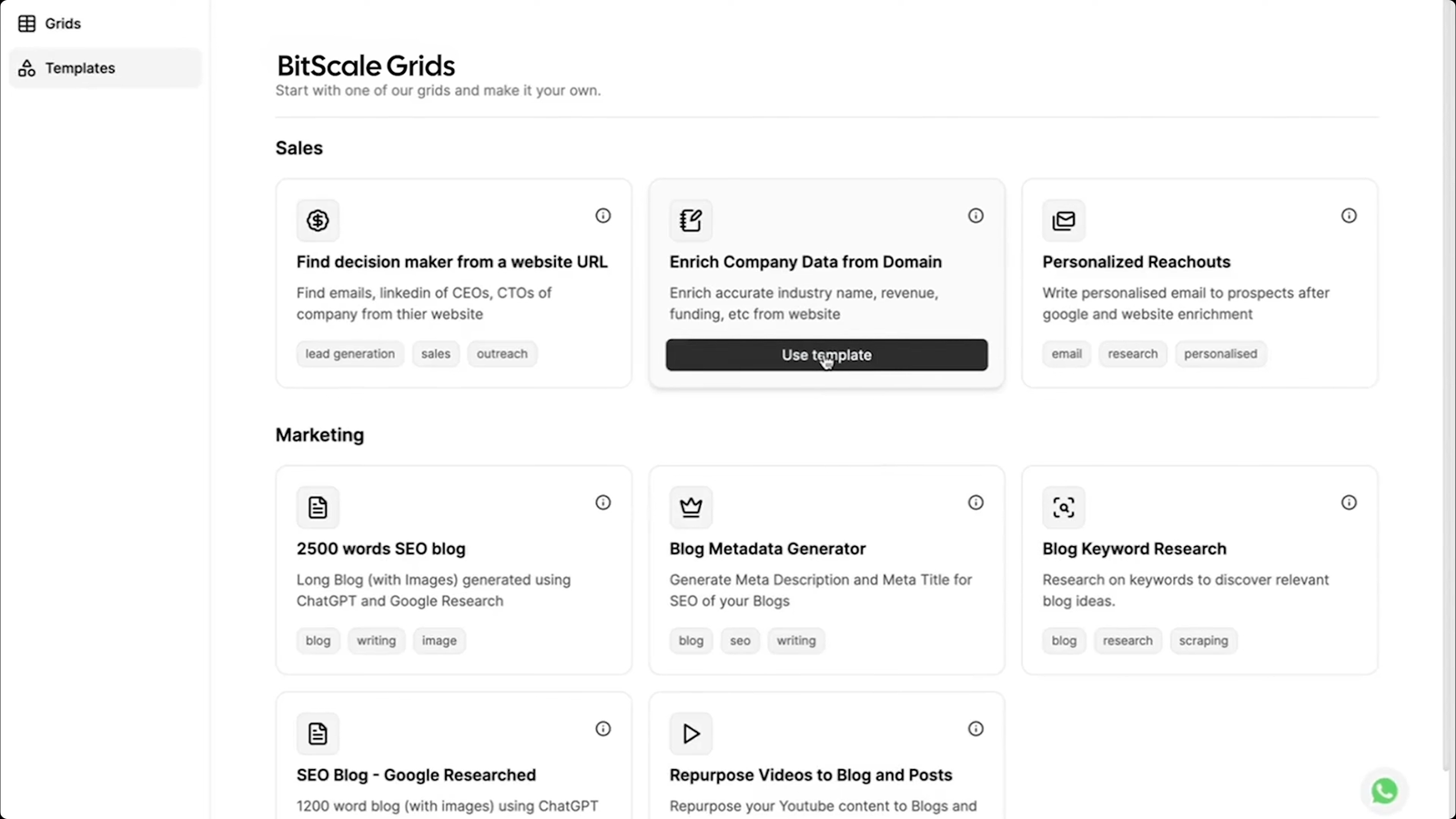This screenshot has height=819, width=1456.
Task: Select the 'lead generation' tag
Action: point(350,354)
